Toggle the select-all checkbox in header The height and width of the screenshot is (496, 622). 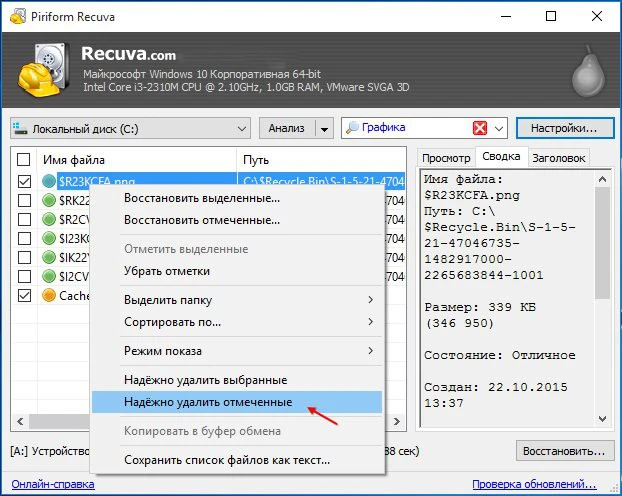[x=24, y=159]
